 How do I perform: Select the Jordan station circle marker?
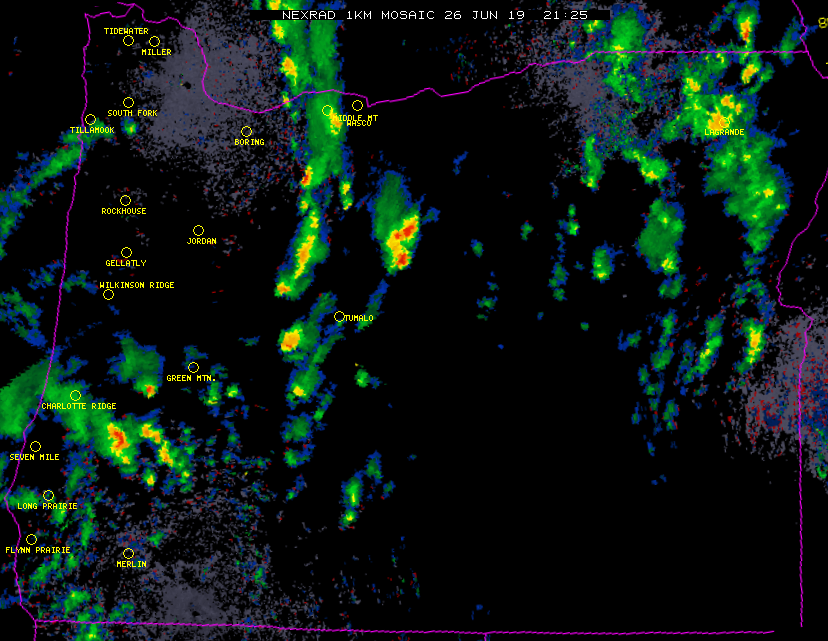(198, 230)
